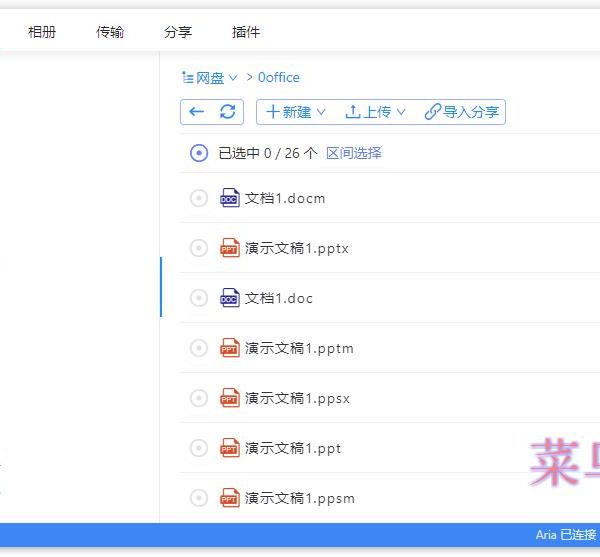Click the PPT icon of 演示文稿1.pptx
The height and width of the screenshot is (557, 600).
(230, 248)
